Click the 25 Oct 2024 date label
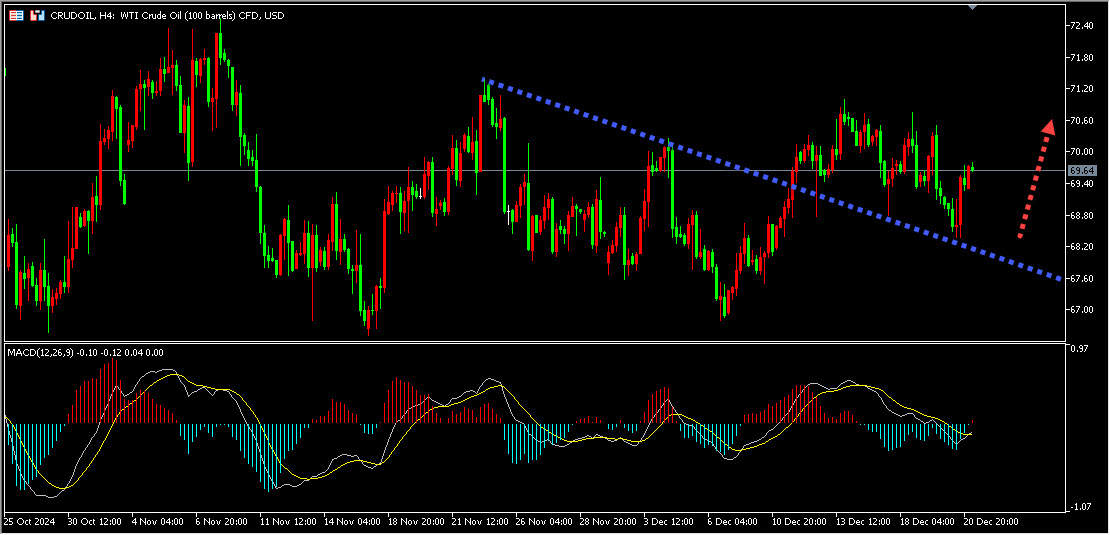This screenshot has height=535, width=1110. 30,521
